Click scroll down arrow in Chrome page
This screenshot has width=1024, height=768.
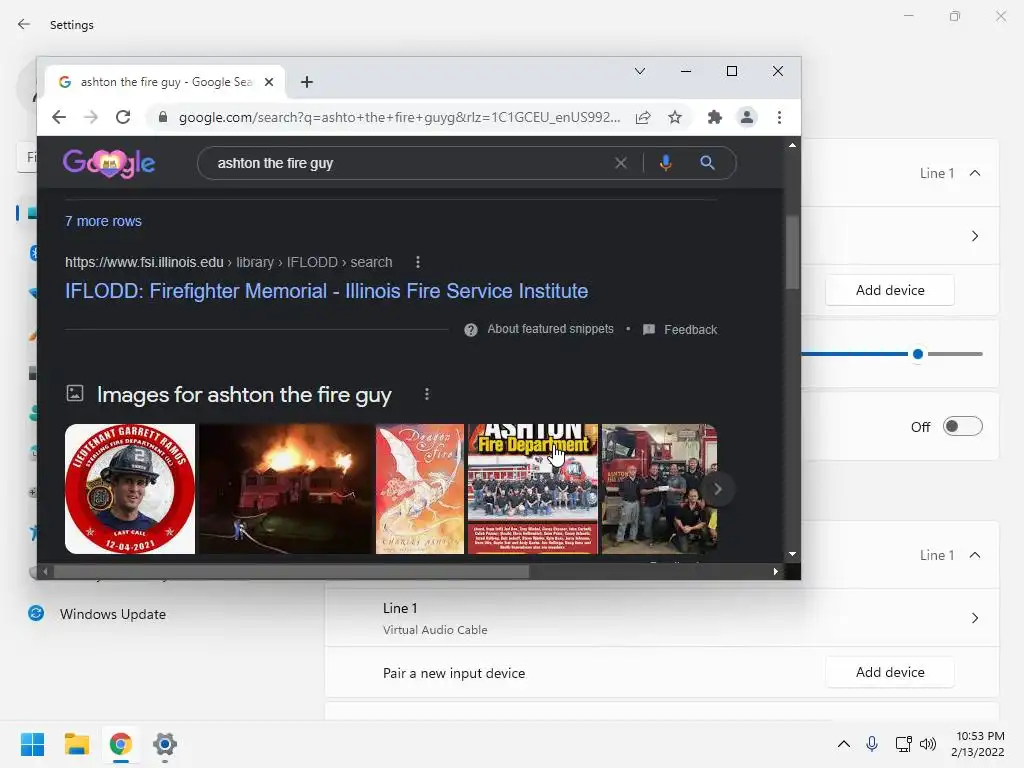792,554
